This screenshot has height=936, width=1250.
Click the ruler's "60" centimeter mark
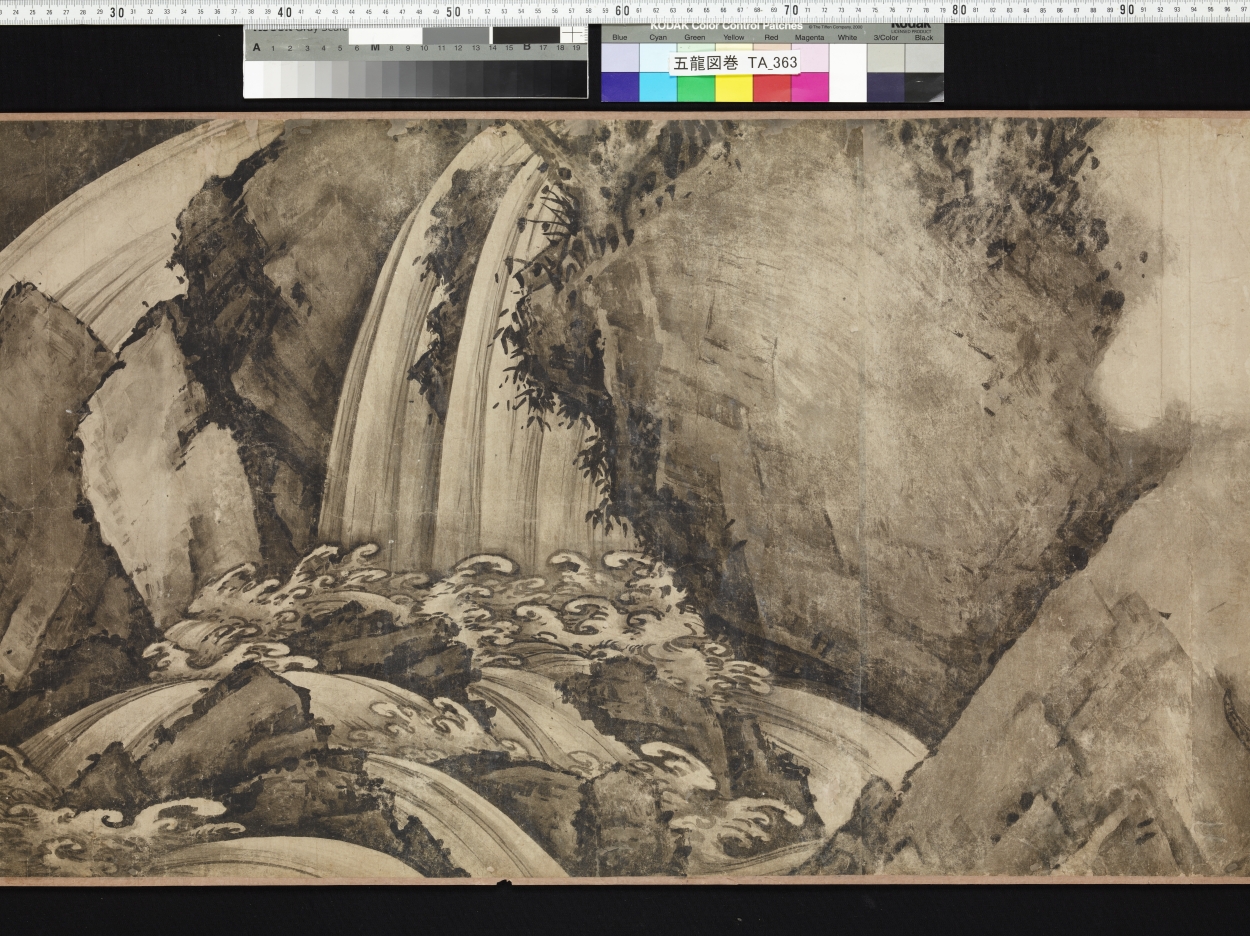point(622,12)
